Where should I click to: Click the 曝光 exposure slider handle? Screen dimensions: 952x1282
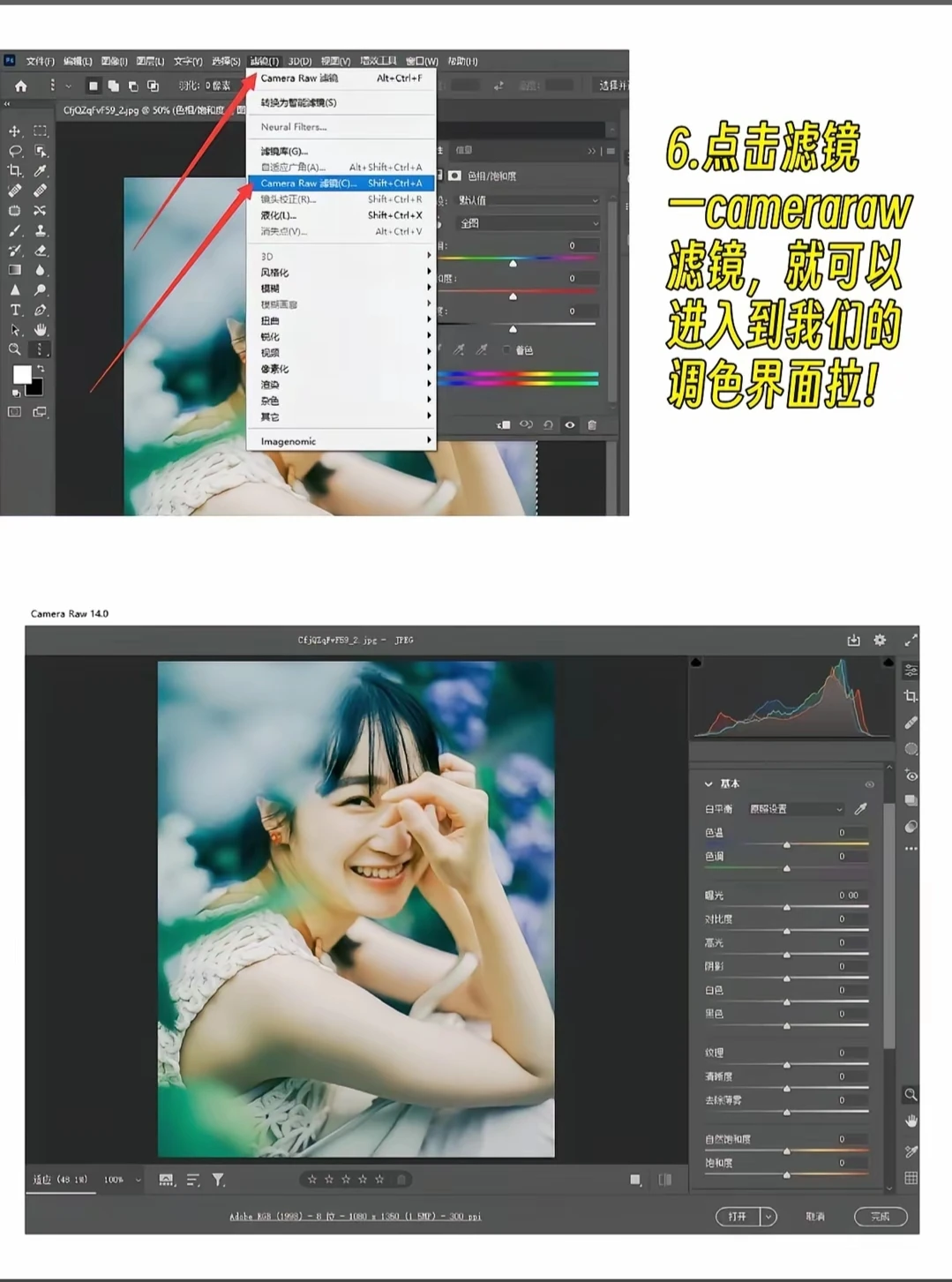(786, 907)
